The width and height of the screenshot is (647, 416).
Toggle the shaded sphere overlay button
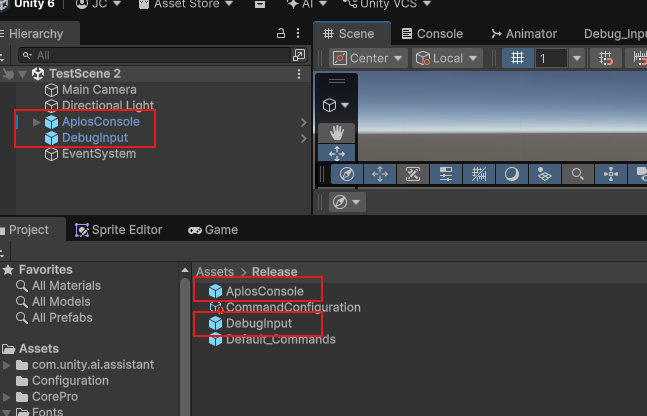tap(512, 174)
